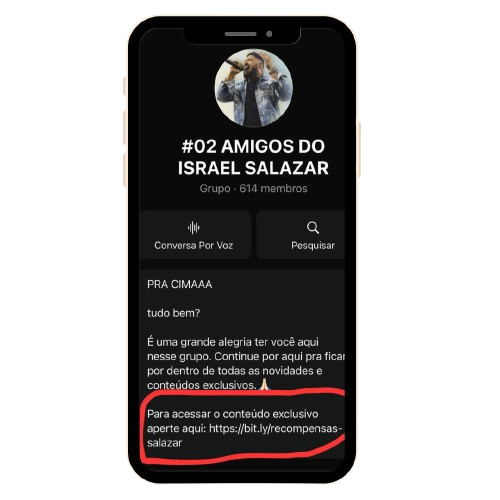Click the phone's volume down side button
The width and height of the screenshot is (500, 500).
(125, 170)
